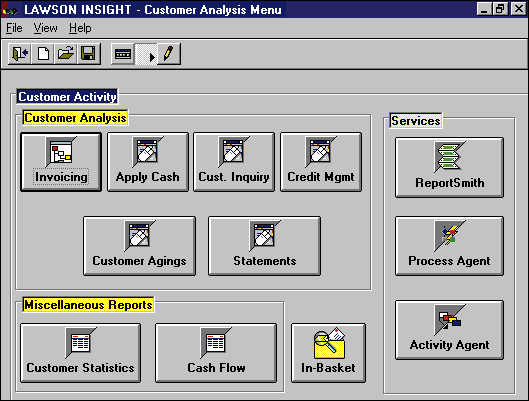Open the Apply Cash form
Image resolution: width=529 pixels, height=401 pixels.
pyautogui.click(x=148, y=162)
